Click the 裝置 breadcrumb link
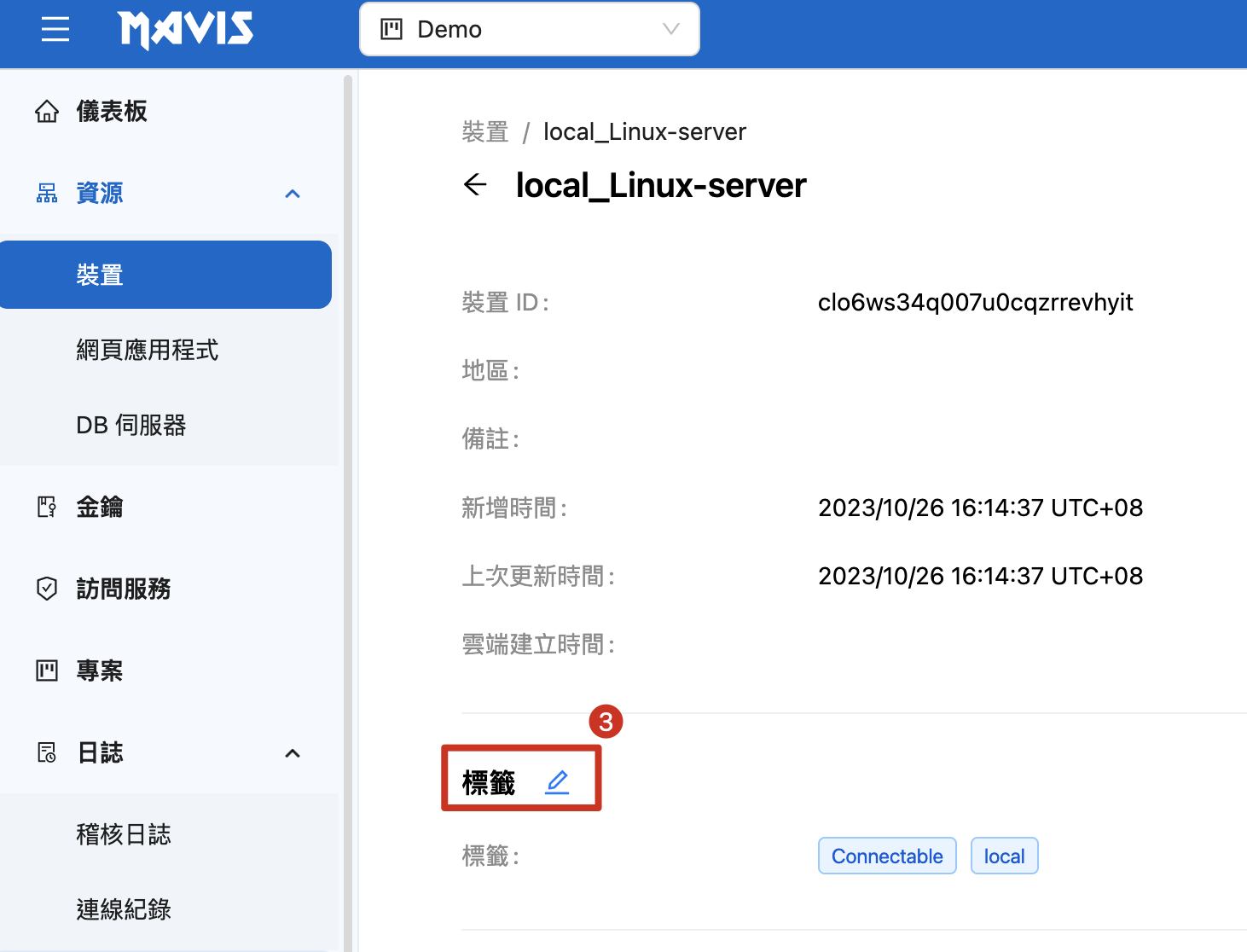Viewport: 1247px width, 952px height. click(x=484, y=132)
